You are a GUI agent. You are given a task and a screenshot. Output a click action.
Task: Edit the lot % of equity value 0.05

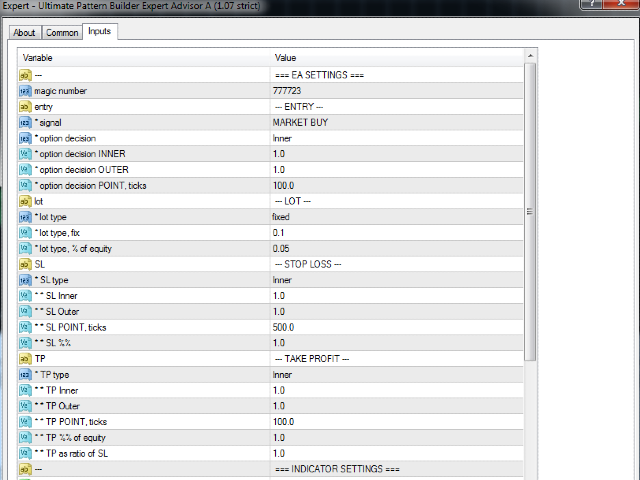pyautogui.click(x=396, y=249)
